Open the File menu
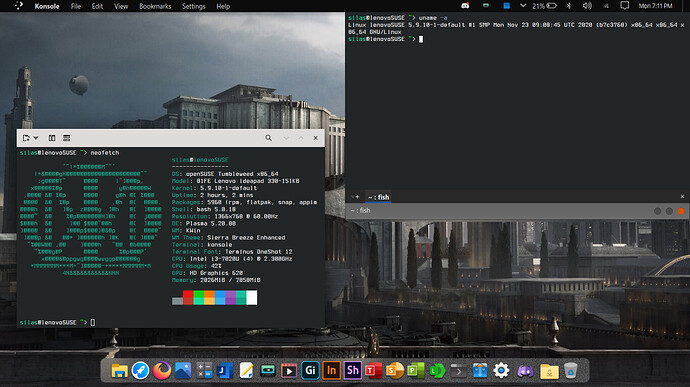690x387 pixels. point(76,6)
